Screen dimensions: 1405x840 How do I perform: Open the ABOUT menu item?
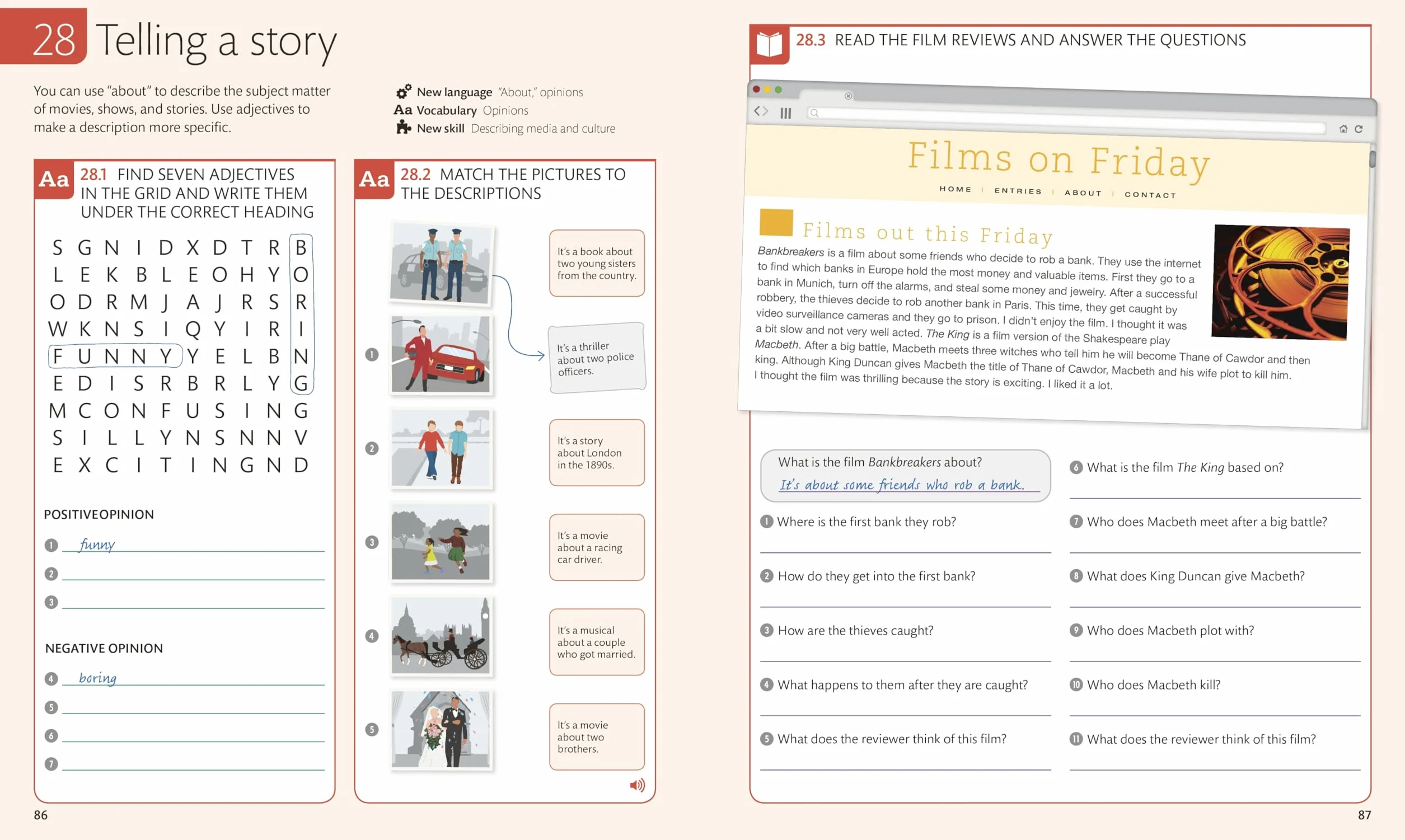click(x=1084, y=193)
